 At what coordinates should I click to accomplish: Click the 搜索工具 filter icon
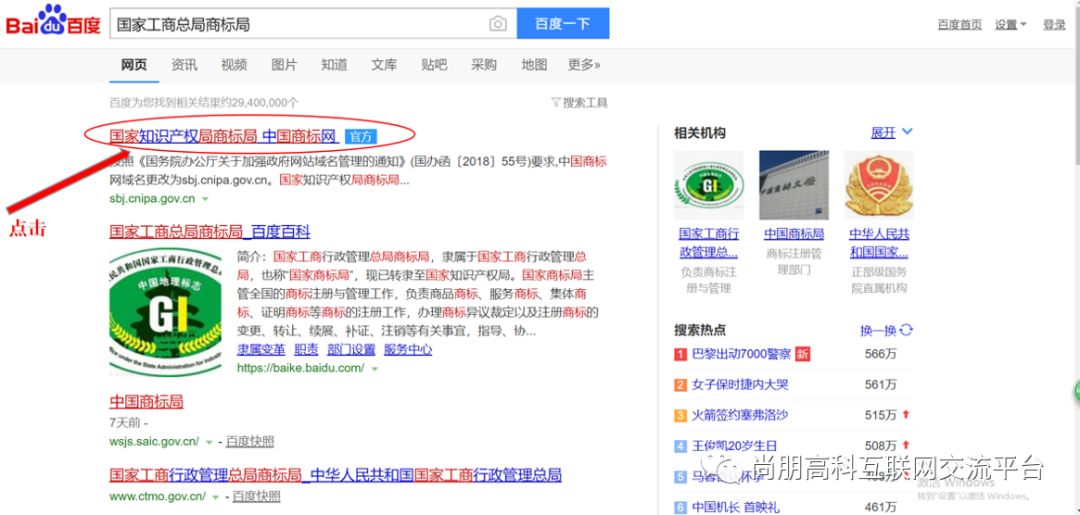pyautogui.click(x=555, y=103)
